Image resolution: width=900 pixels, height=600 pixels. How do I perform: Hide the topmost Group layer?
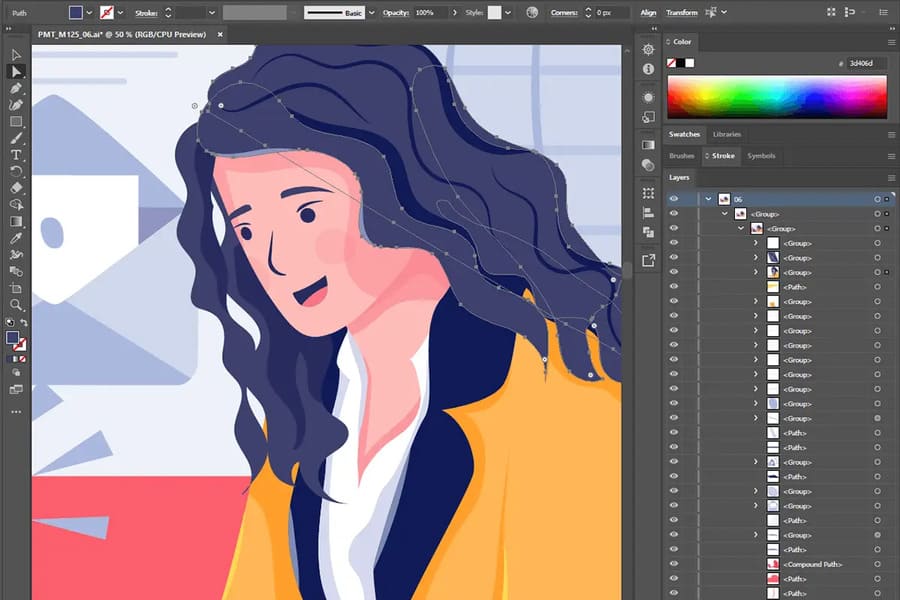coord(674,213)
